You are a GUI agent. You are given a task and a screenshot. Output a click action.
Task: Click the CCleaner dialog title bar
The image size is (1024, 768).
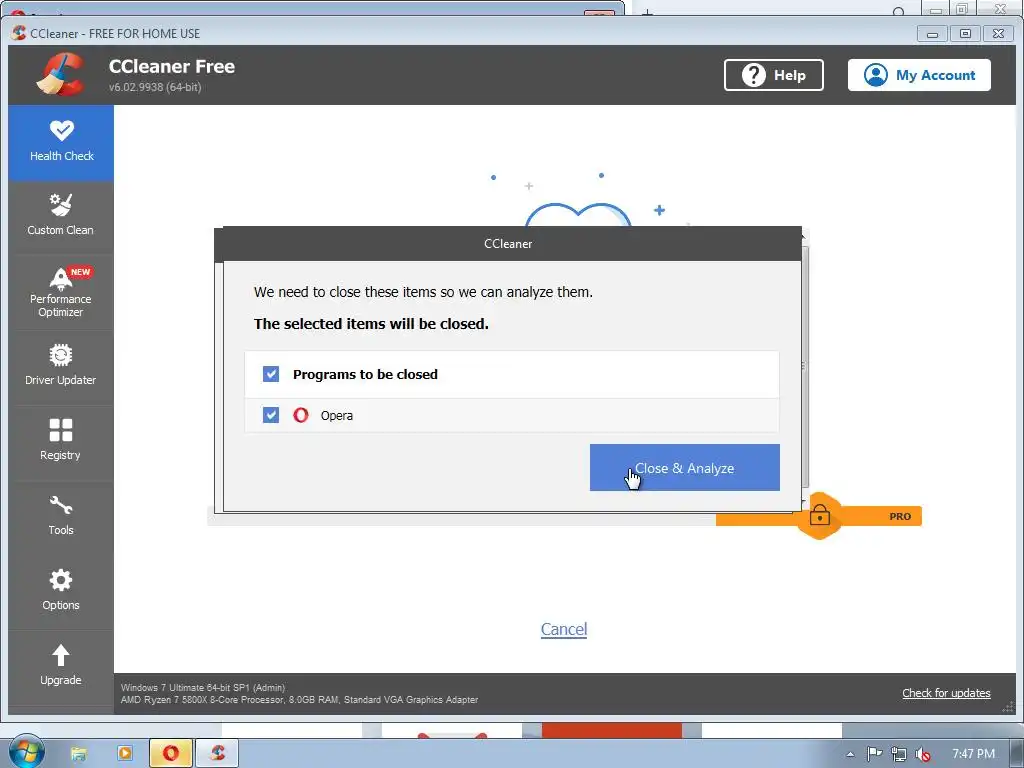(x=508, y=244)
